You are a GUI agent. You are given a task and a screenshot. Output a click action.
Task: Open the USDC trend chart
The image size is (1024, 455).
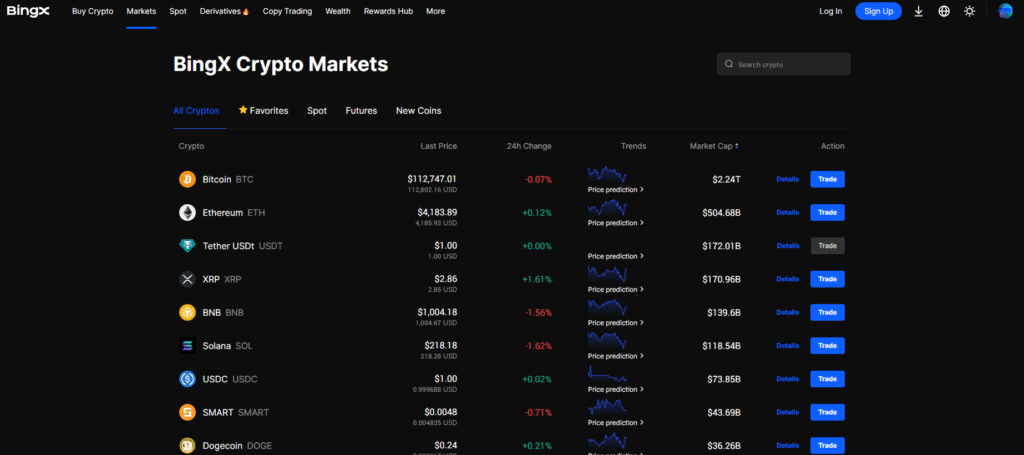[607, 374]
